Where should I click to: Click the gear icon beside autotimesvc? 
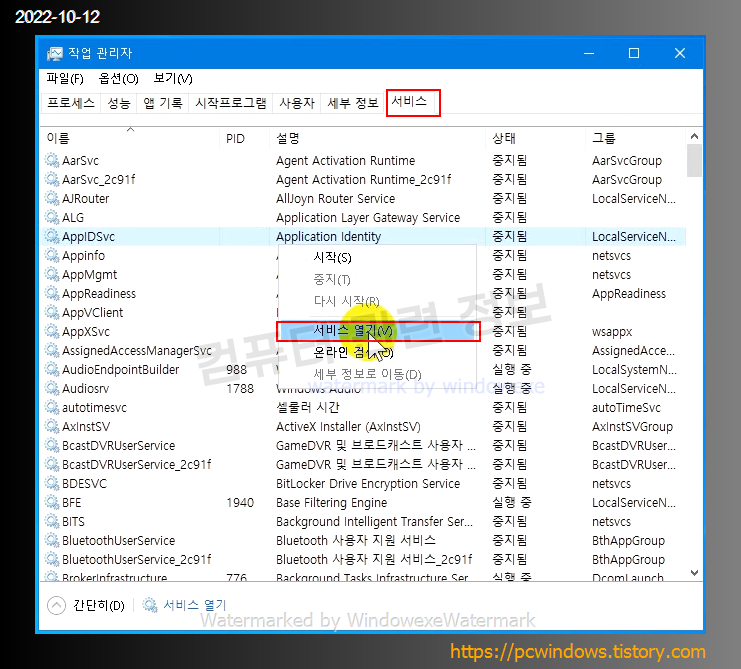52,407
